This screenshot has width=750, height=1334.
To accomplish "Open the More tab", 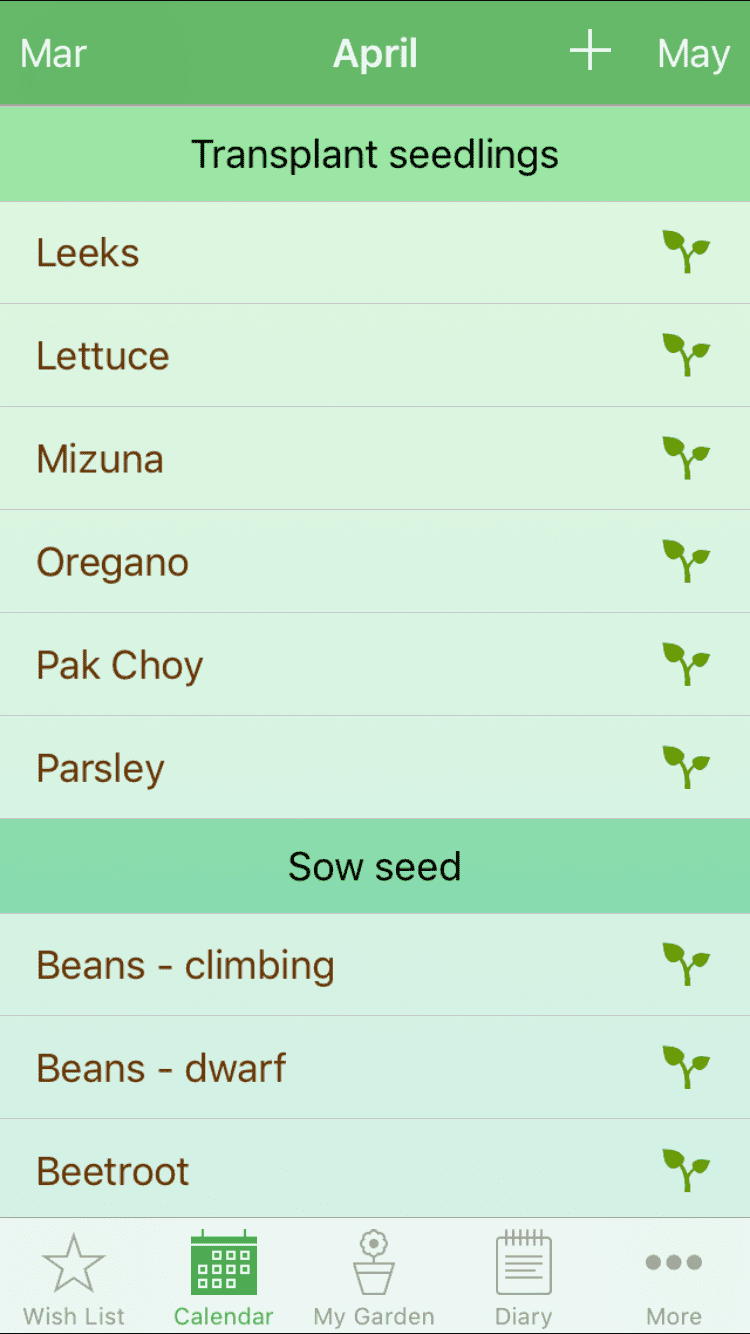I will pyautogui.click(x=674, y=1279).
